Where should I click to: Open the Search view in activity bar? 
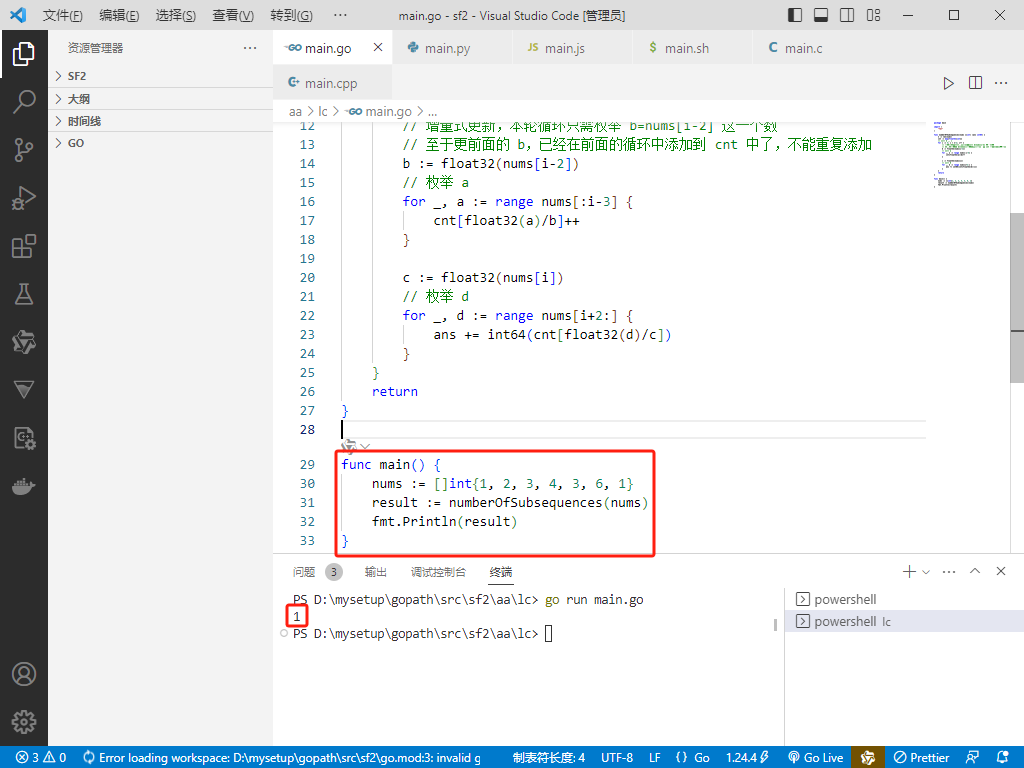[x=24, y=102]
